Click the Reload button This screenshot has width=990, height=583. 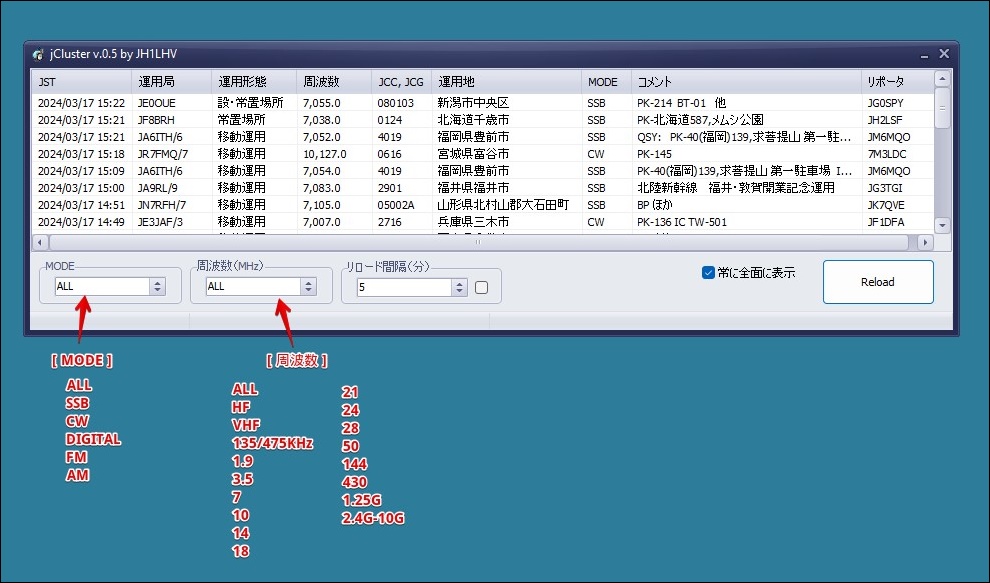click(x=877, y=281)
